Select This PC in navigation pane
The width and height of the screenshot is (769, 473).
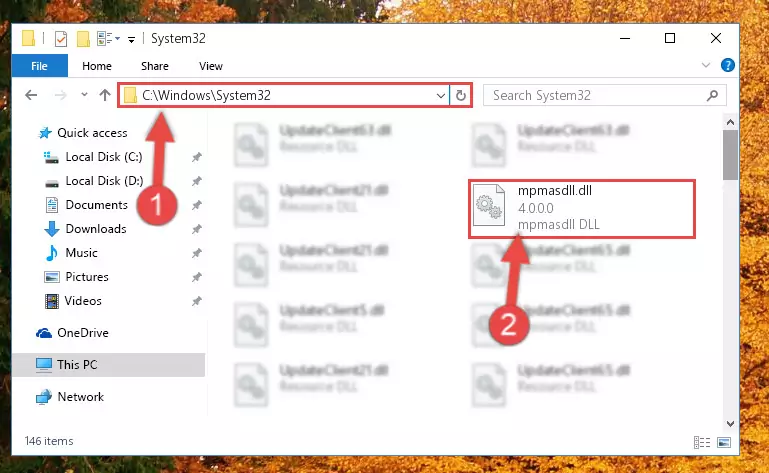click(108, 365)
